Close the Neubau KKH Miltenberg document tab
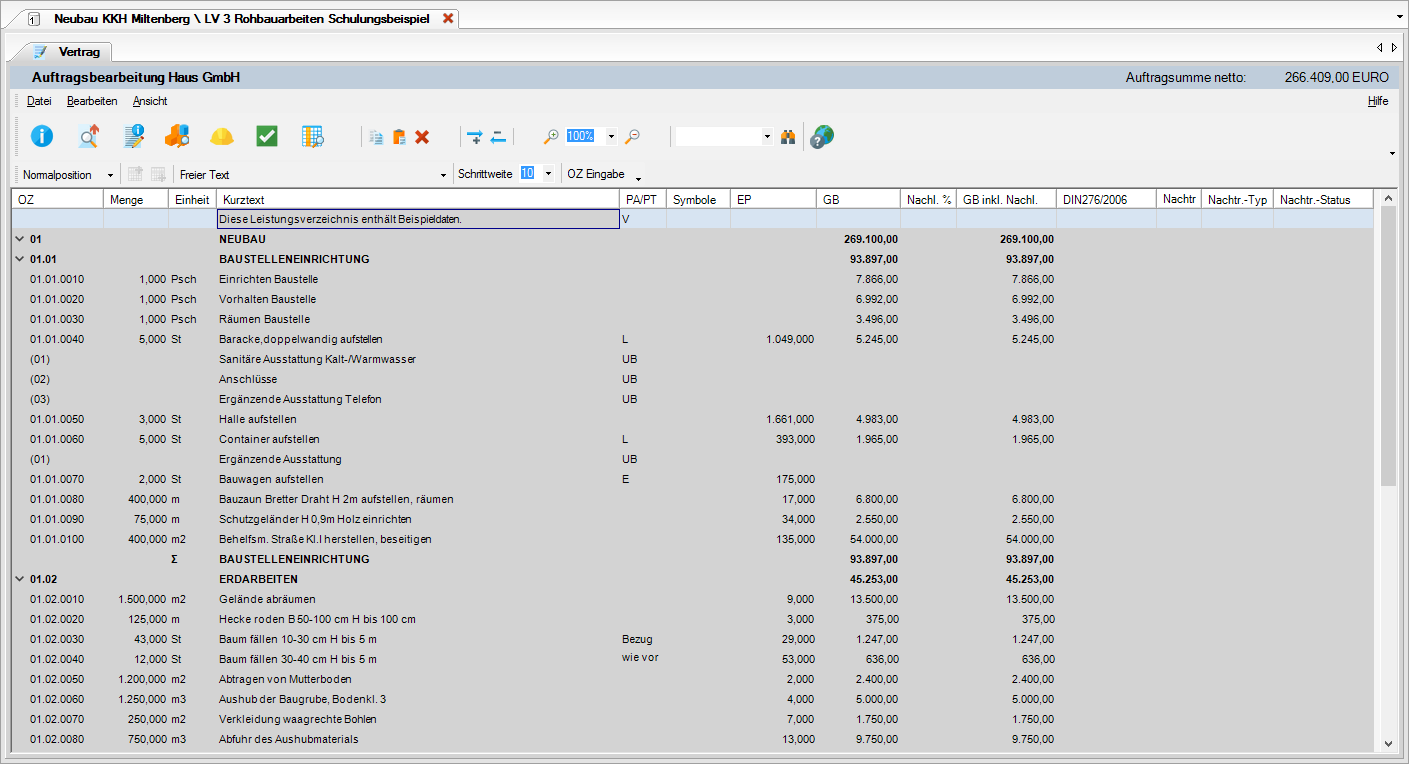1409x764 pixels. [x=448, y=19]
